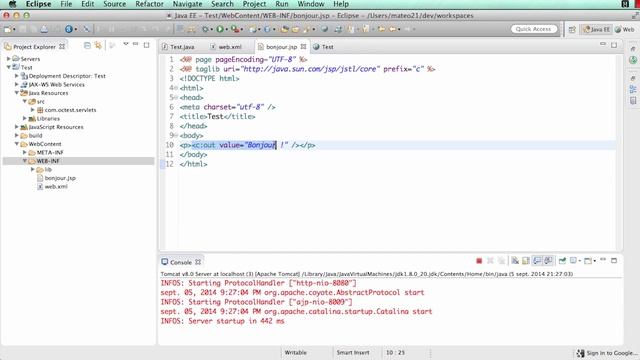This screenshot has width=640, height=360.
Task: Select web.xml in Project Explorer
Action: pyautogui.click(x=56, y=187)
